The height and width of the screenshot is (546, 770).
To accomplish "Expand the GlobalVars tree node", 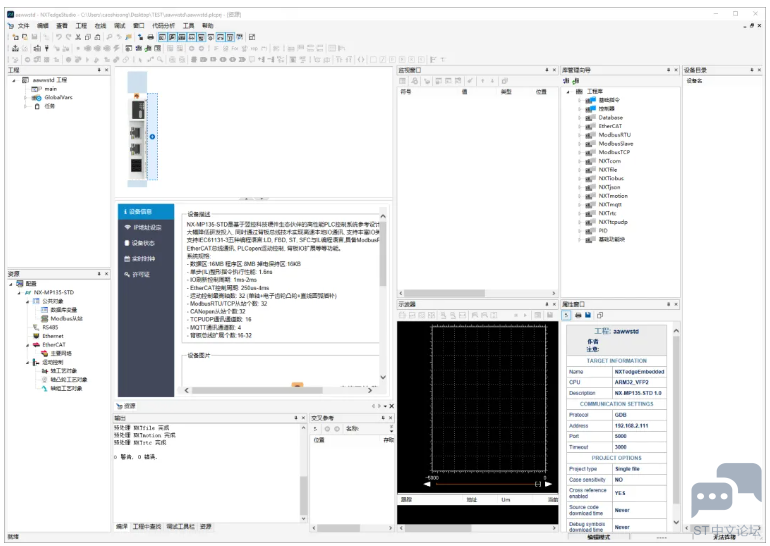I will [x=26, y=98].
